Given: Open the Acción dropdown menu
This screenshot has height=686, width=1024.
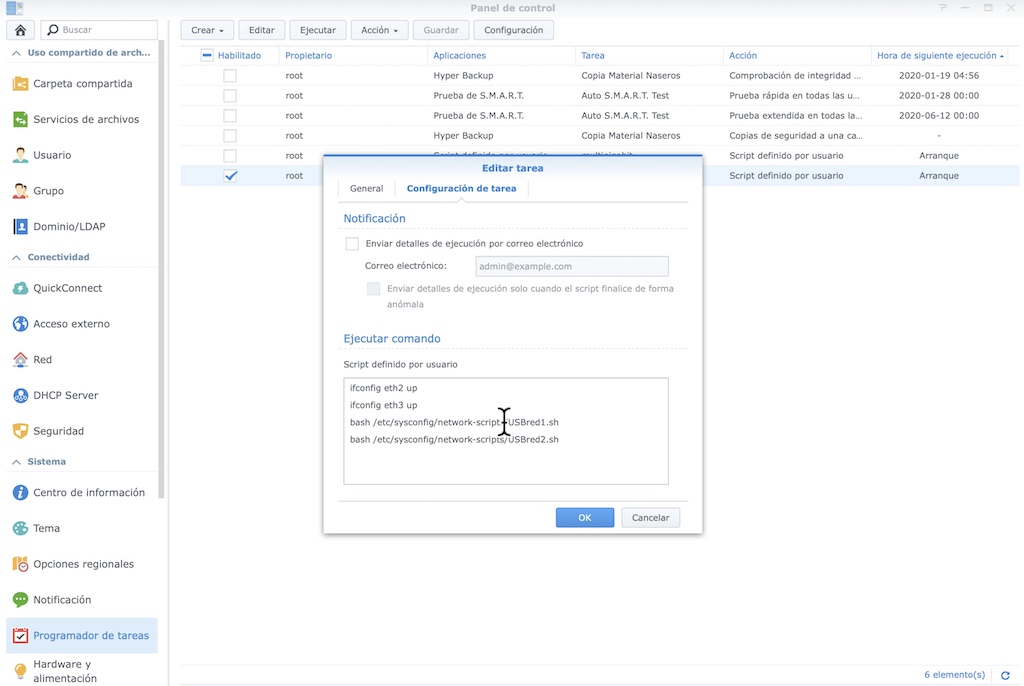Looking at the screenshot, I should pyautogui.click(x=379, y=30).
